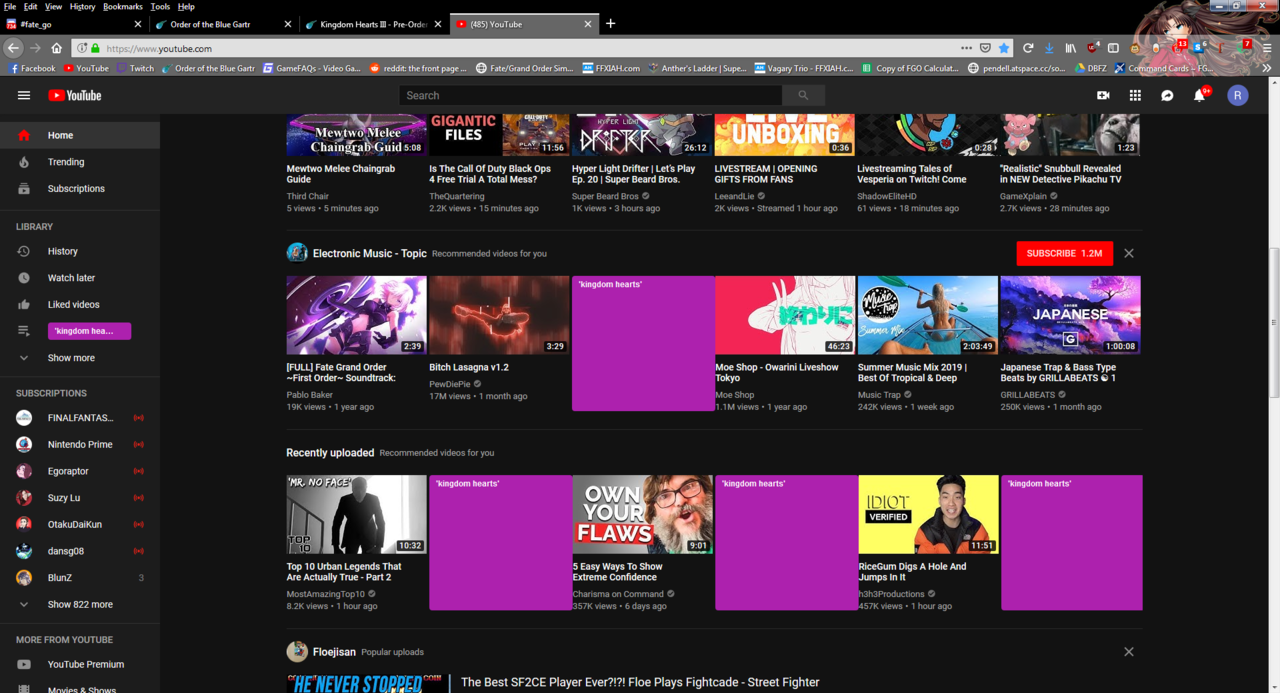Open the Bitch Lasagna v1.2 video thumbnail
The height and width of the screenshot is (693, 1280).
(499, 315)
